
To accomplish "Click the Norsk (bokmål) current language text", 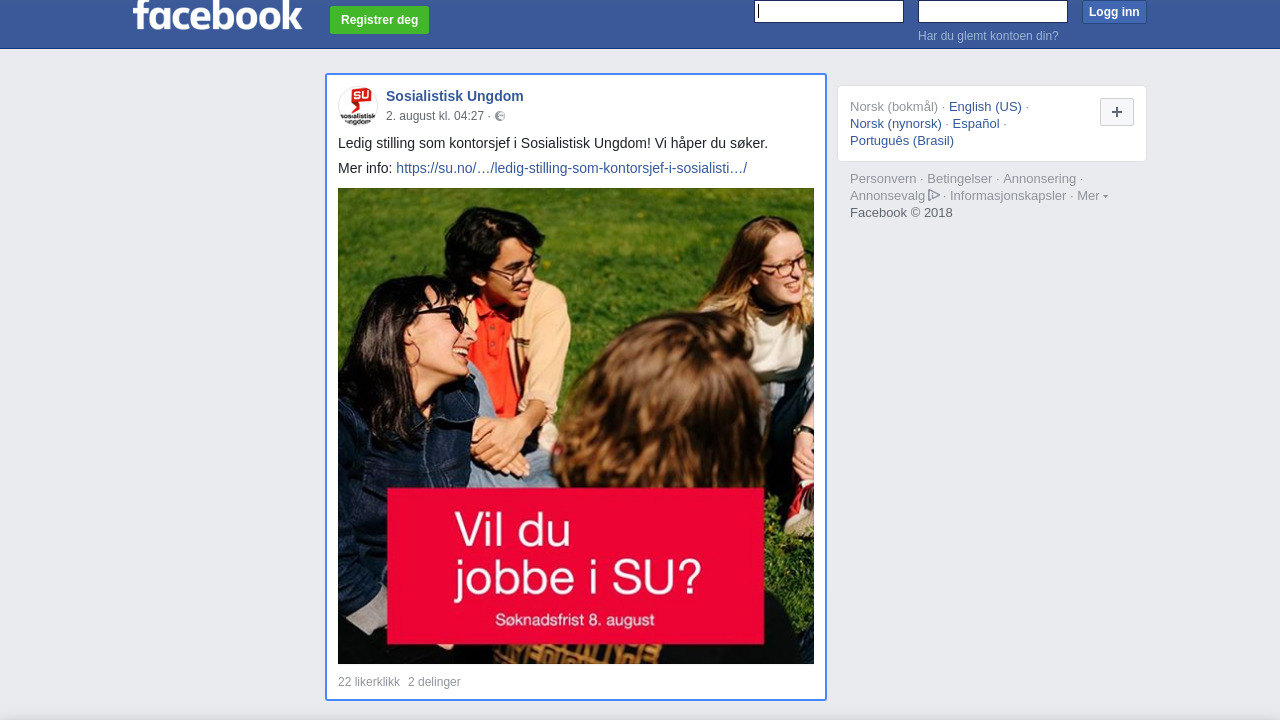I will (x=894, y=107).
